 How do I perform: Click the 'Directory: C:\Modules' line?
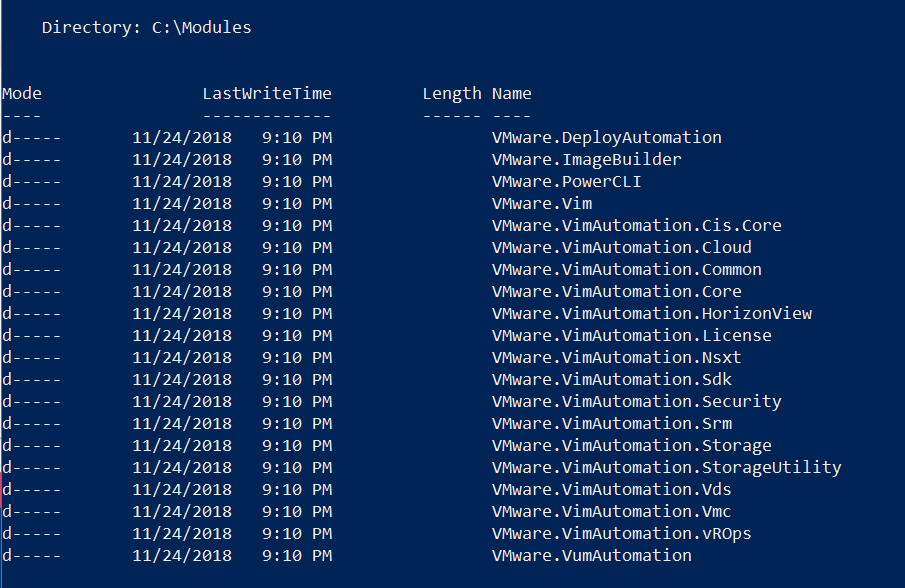147,28
